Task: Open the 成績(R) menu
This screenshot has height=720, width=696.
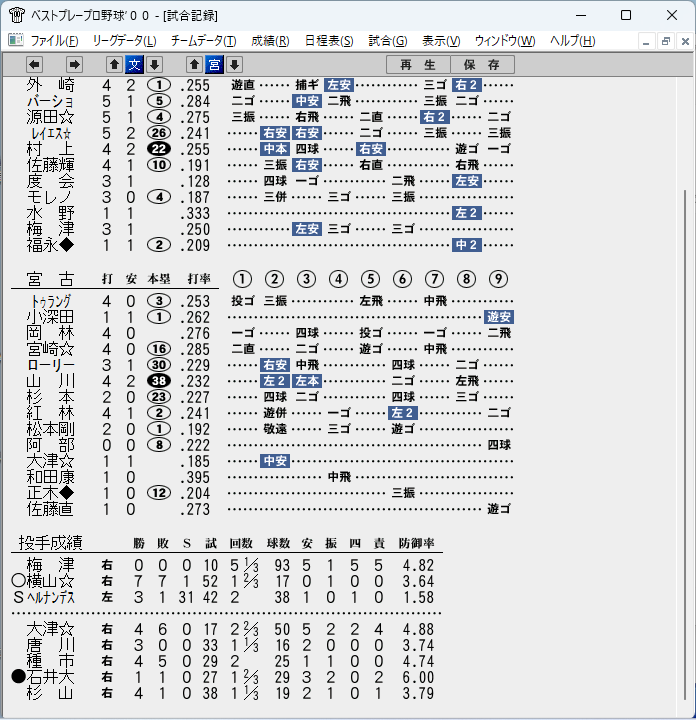Action: coord(270,41)
